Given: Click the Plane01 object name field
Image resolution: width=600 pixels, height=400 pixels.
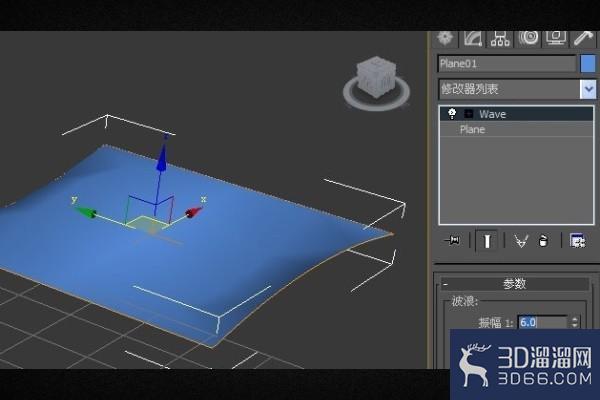Looking at the screenshot, I should click(507, 64).
